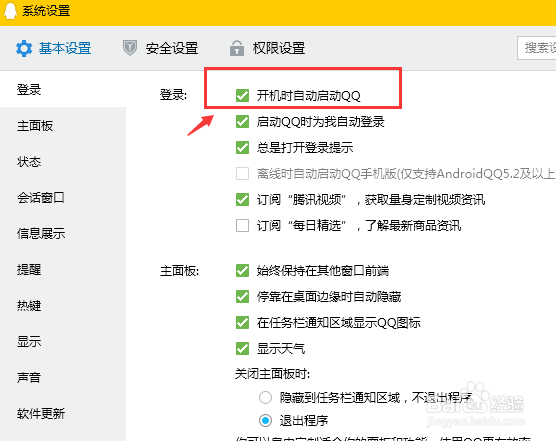Go to 提醒 in the sidebar
556x441 pixels.
[29, 269]
